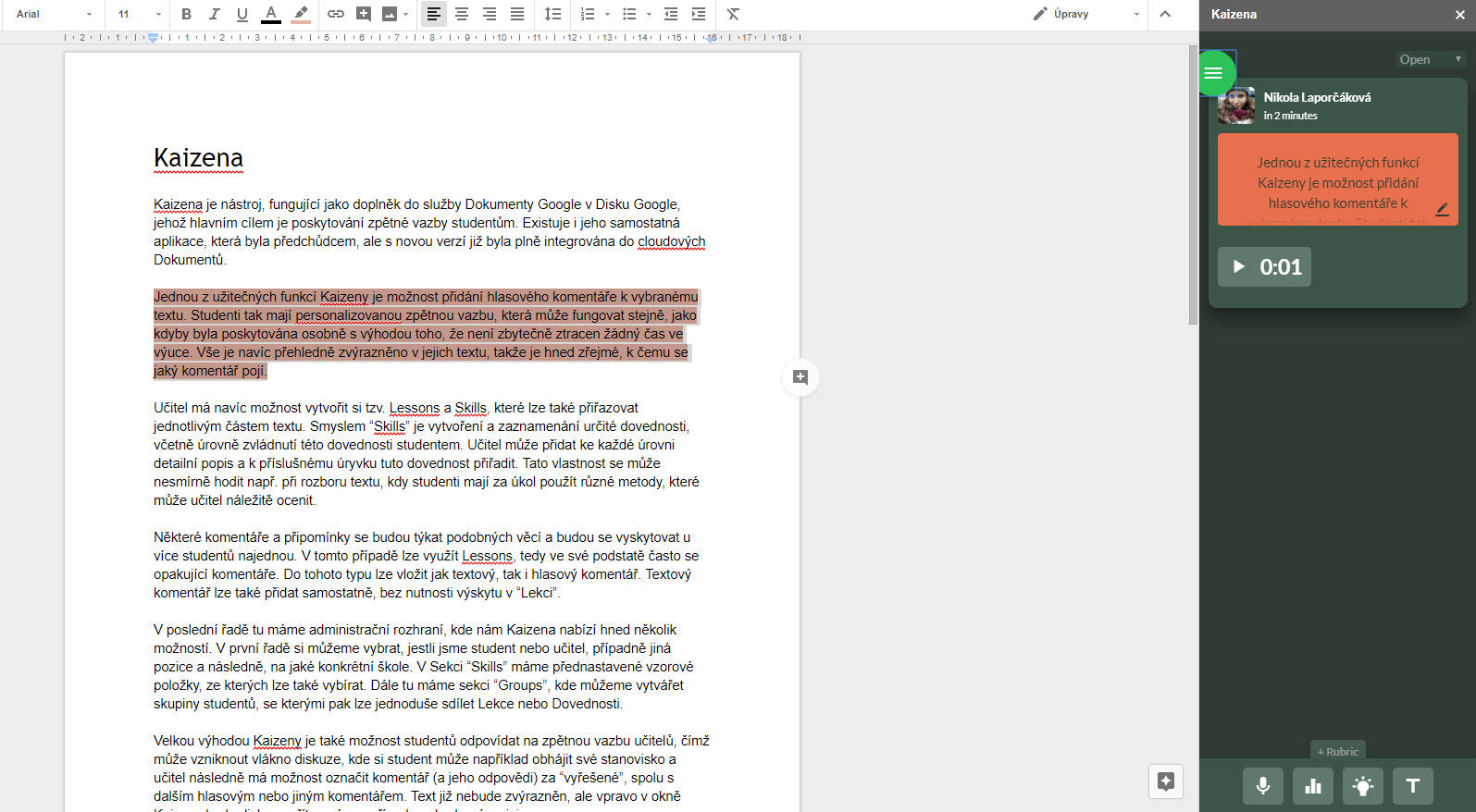1476x812 pixels.
Task: Expand the insert image dropdown arrow
Action: (405, 14)
